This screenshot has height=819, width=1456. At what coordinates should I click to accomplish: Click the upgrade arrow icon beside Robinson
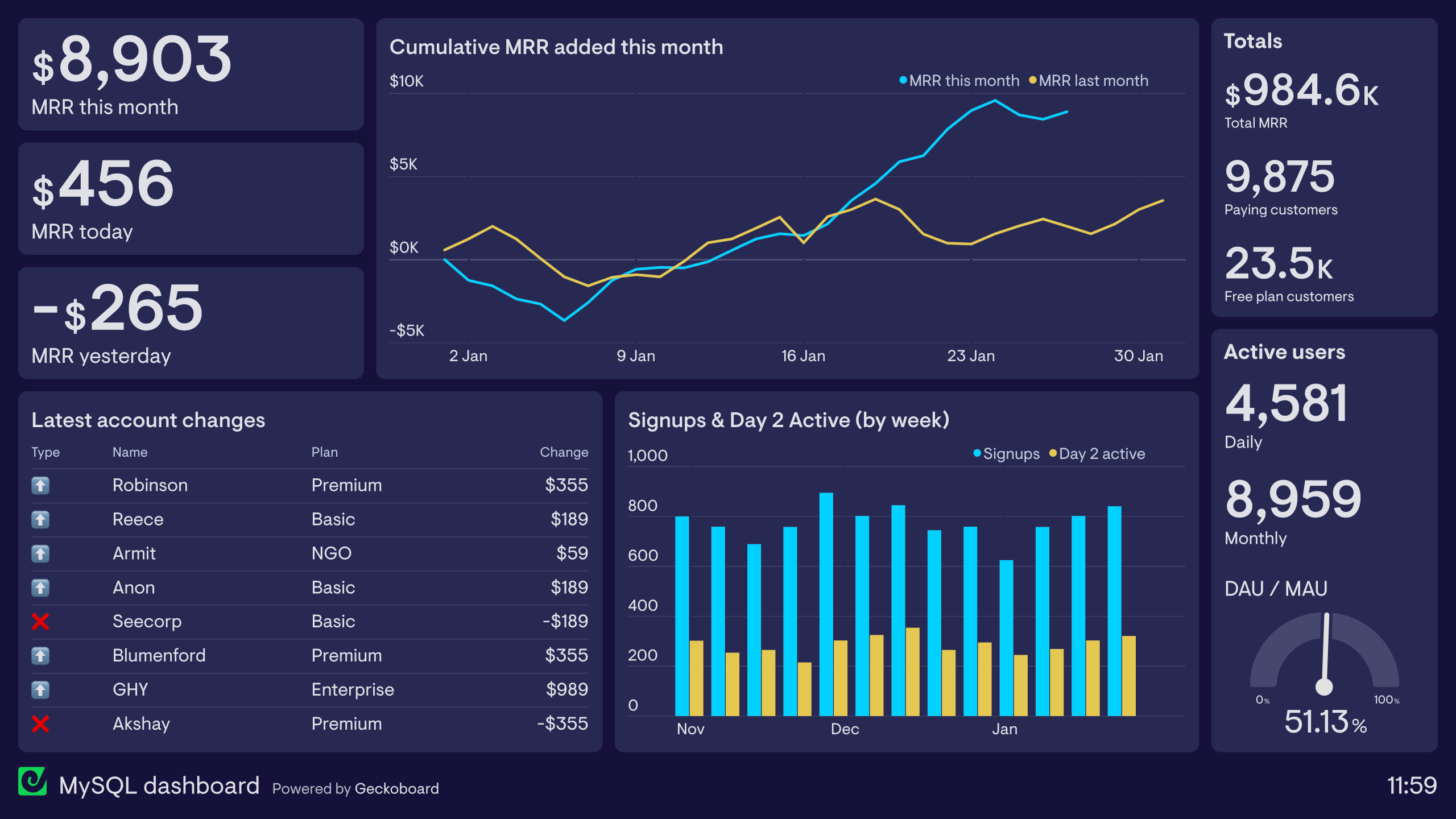(x=40, y=485)
